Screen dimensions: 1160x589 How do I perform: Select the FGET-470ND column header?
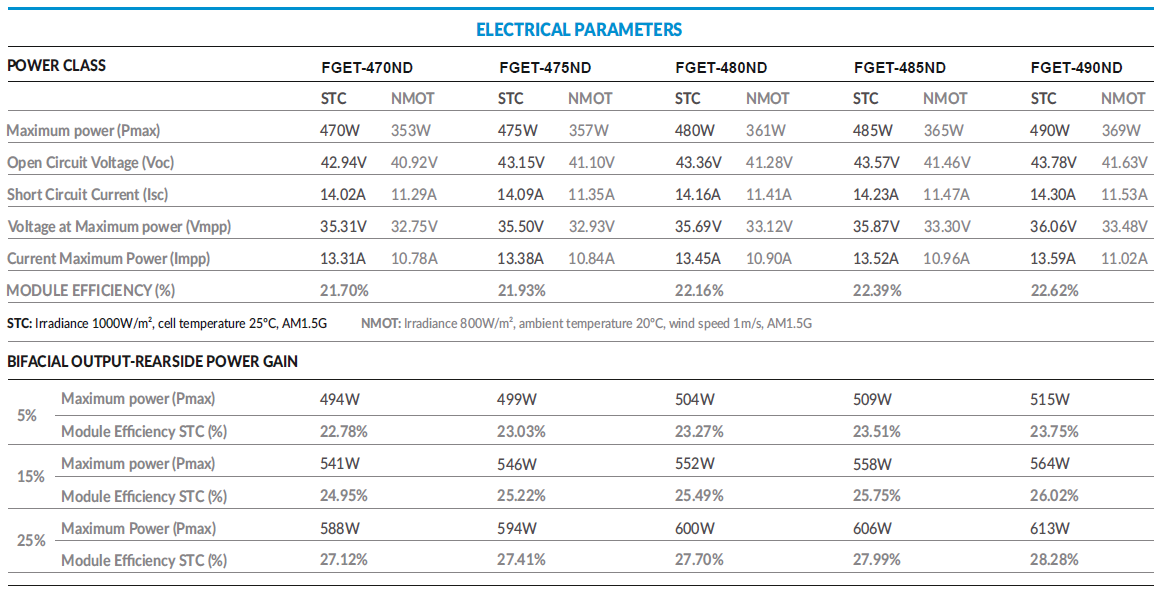pyautogui.click(x=367, y=67)
